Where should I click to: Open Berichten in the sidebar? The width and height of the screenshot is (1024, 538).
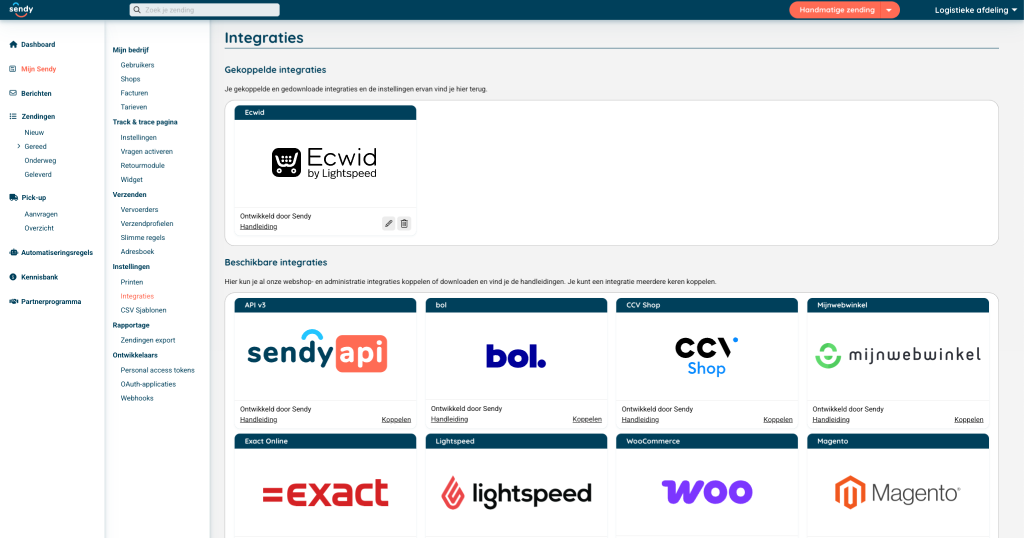pyautogui.click(x=36, y=93)
